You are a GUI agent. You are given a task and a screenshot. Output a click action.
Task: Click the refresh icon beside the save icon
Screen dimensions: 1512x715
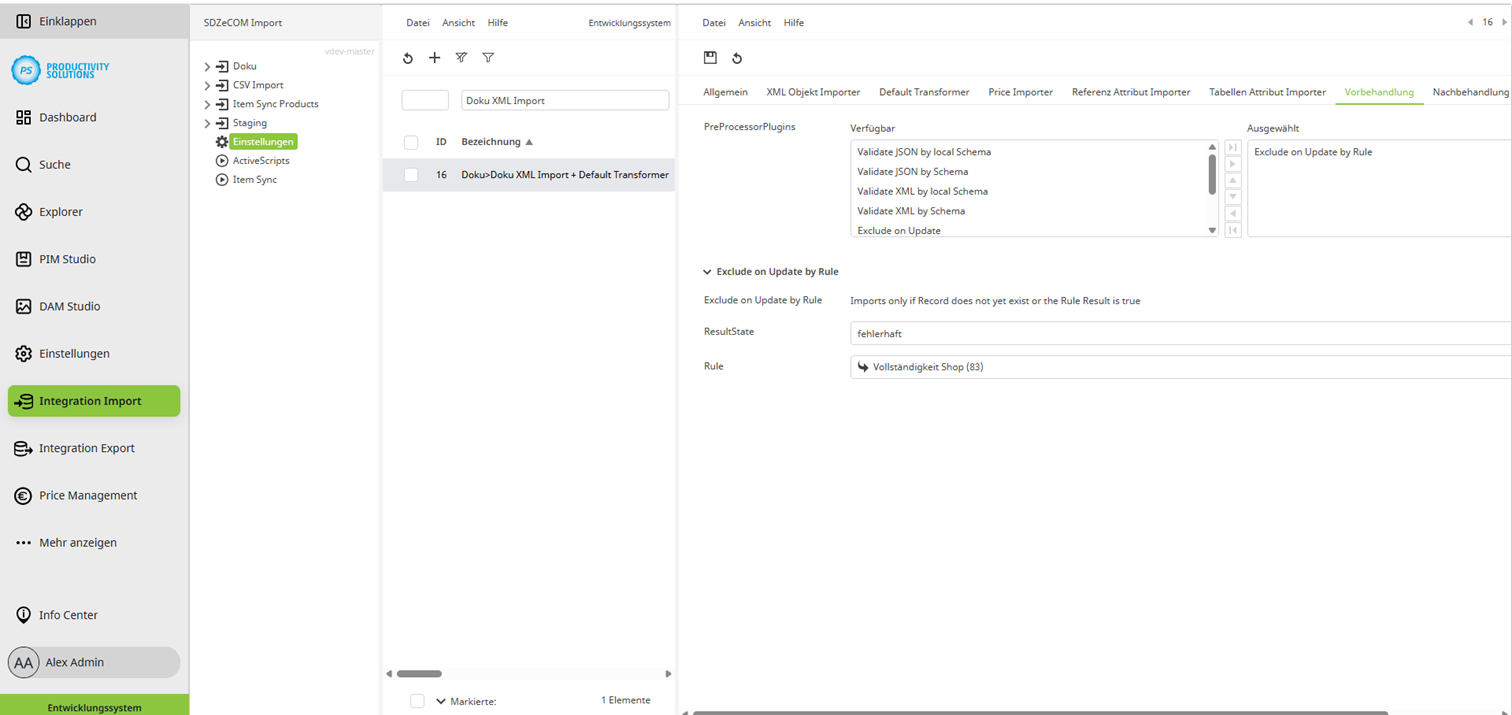pos(737,57)
